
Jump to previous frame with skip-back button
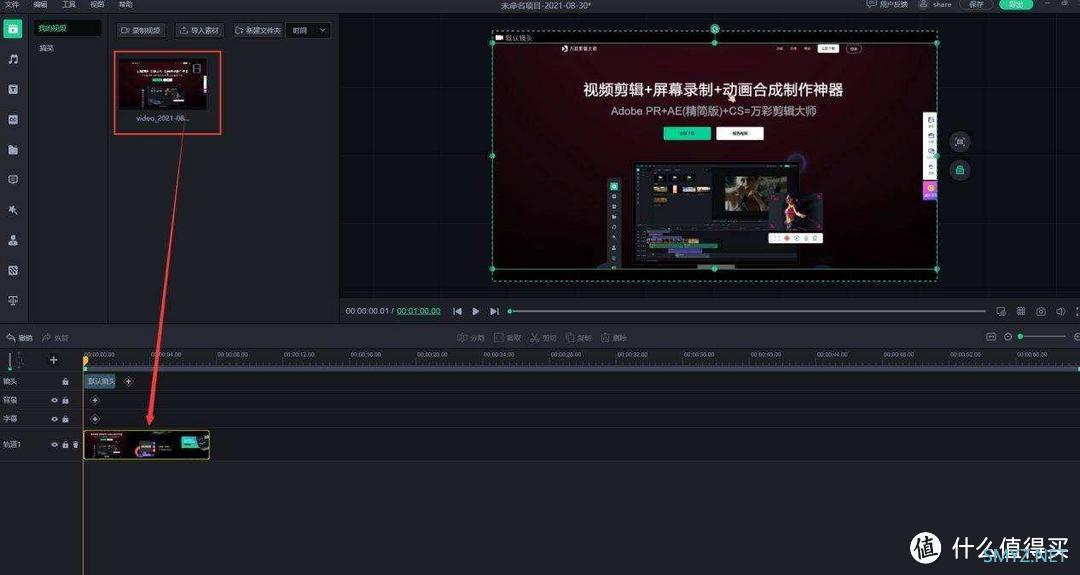[x=457, y=311]
